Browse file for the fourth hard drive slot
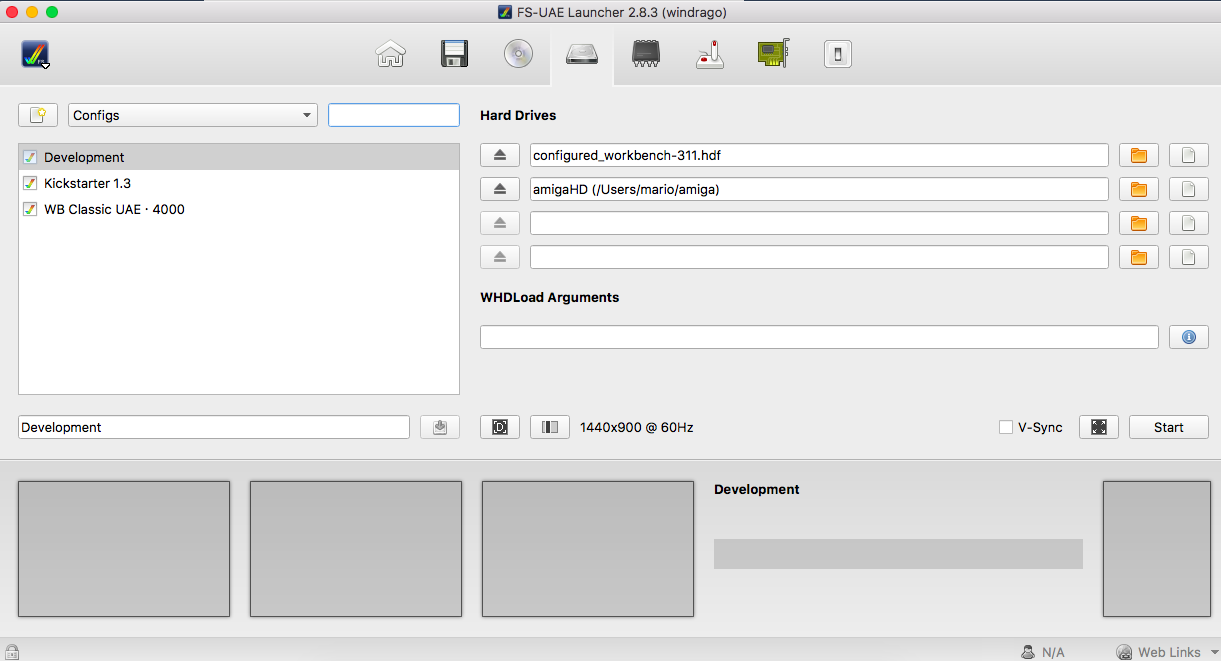The width and height of the screenshot is (1221, 661). coord(1189,257)
